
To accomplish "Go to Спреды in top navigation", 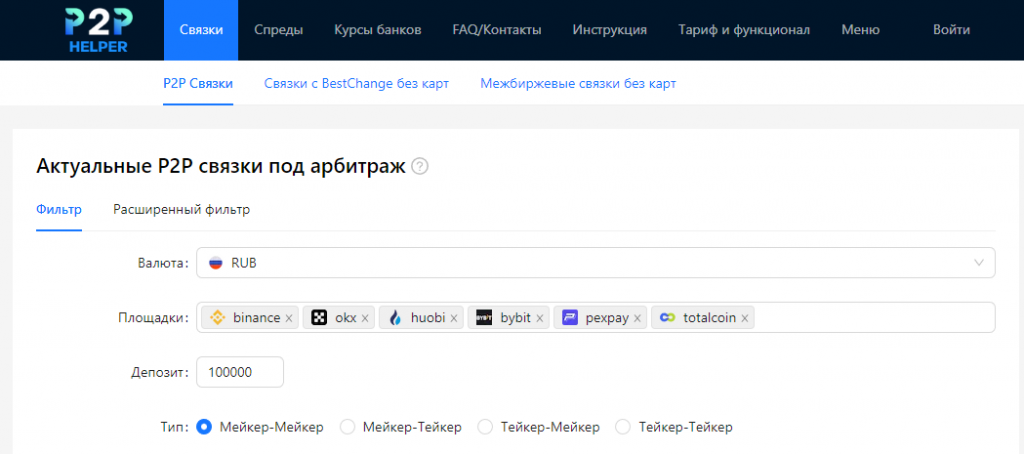I will pos(279,30).
